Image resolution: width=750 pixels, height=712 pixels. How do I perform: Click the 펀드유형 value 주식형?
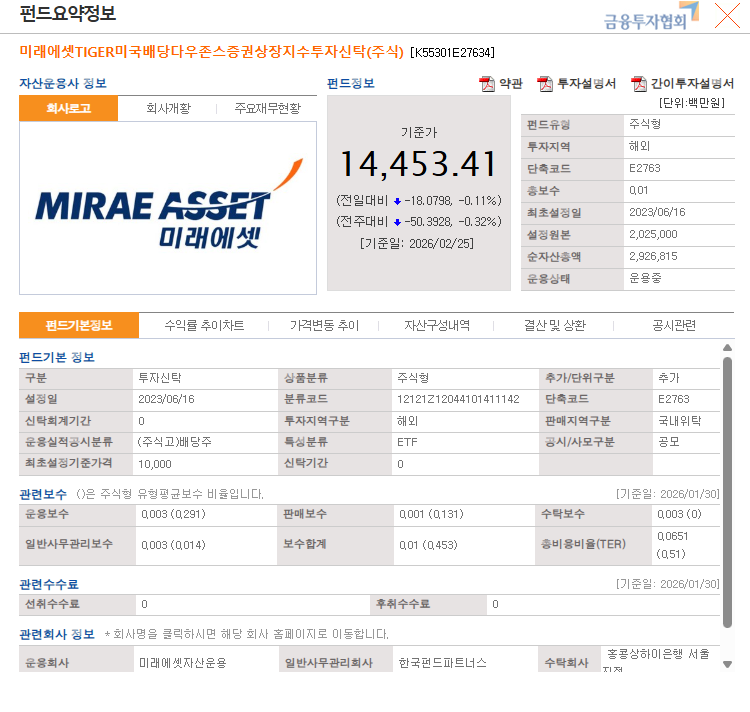pyautogui.click(x=645, y=124)
